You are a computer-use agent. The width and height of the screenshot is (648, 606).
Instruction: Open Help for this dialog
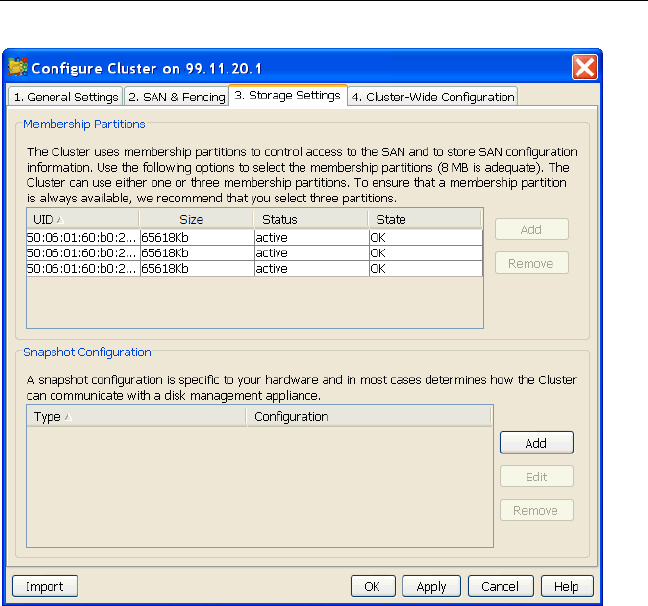(567, 587)
